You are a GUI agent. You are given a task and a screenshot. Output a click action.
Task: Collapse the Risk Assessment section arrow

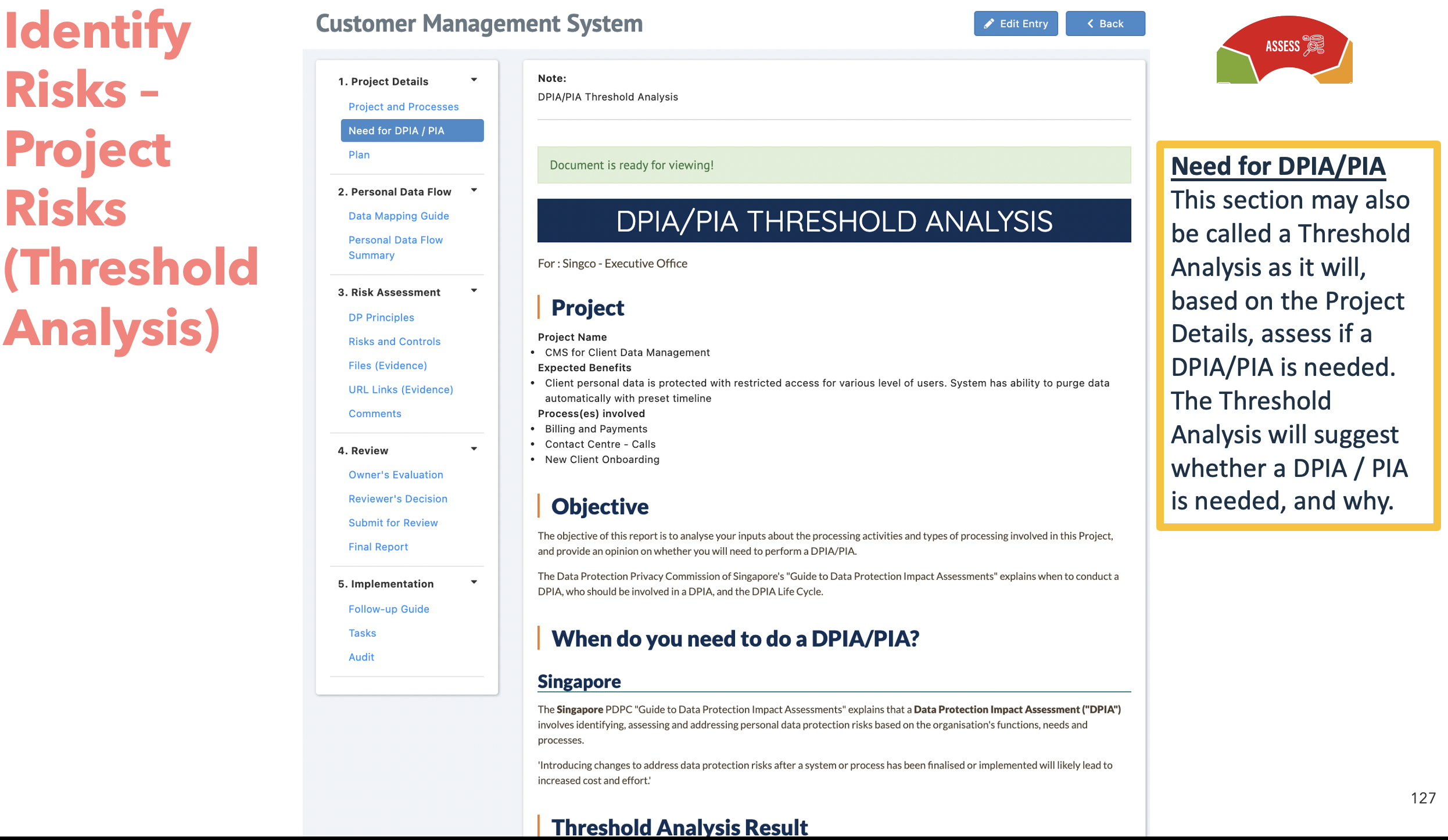pyautogui.click(x=474, y=291)
